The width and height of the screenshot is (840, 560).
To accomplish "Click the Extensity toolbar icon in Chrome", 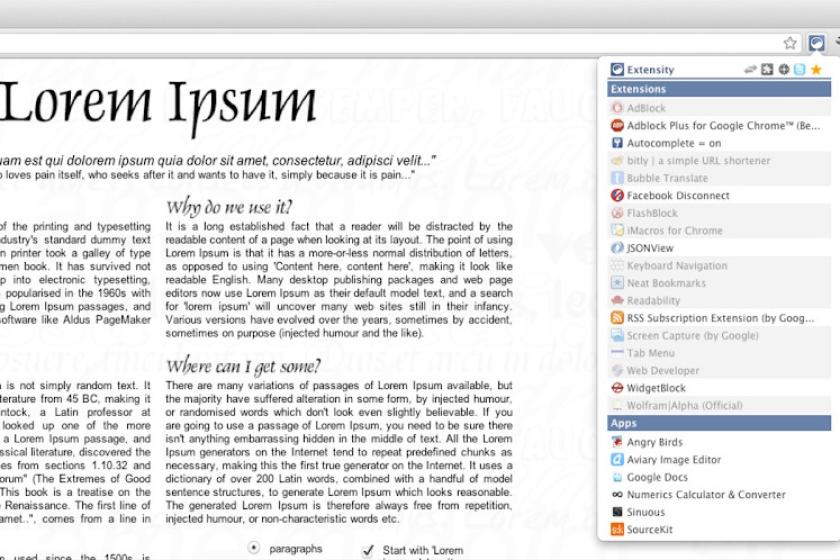I will click(816, 43).
